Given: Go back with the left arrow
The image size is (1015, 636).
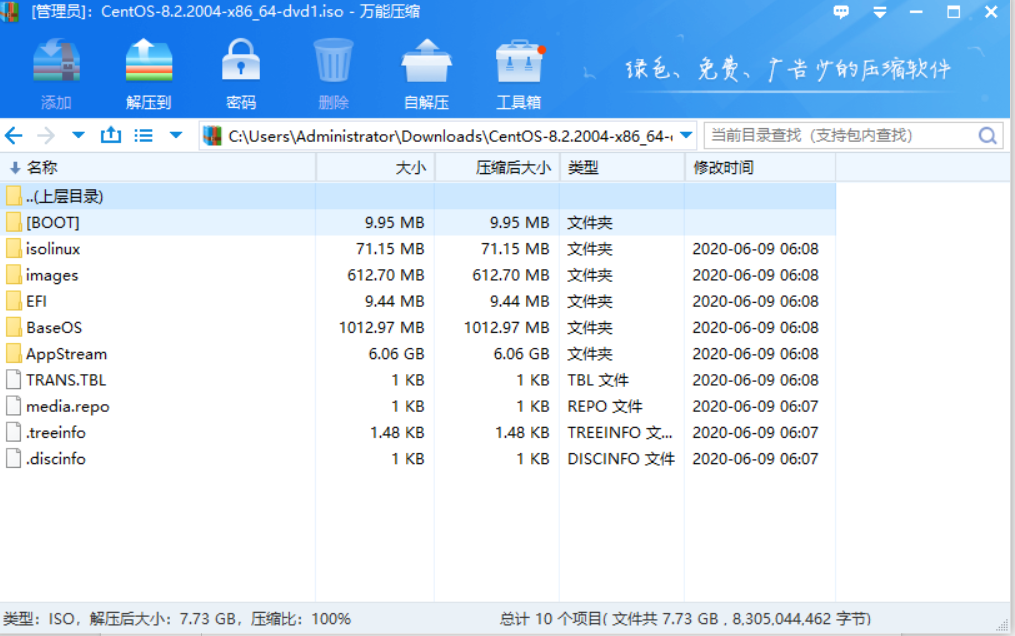Looking at the screenshot, I should (x=14, y=135).
